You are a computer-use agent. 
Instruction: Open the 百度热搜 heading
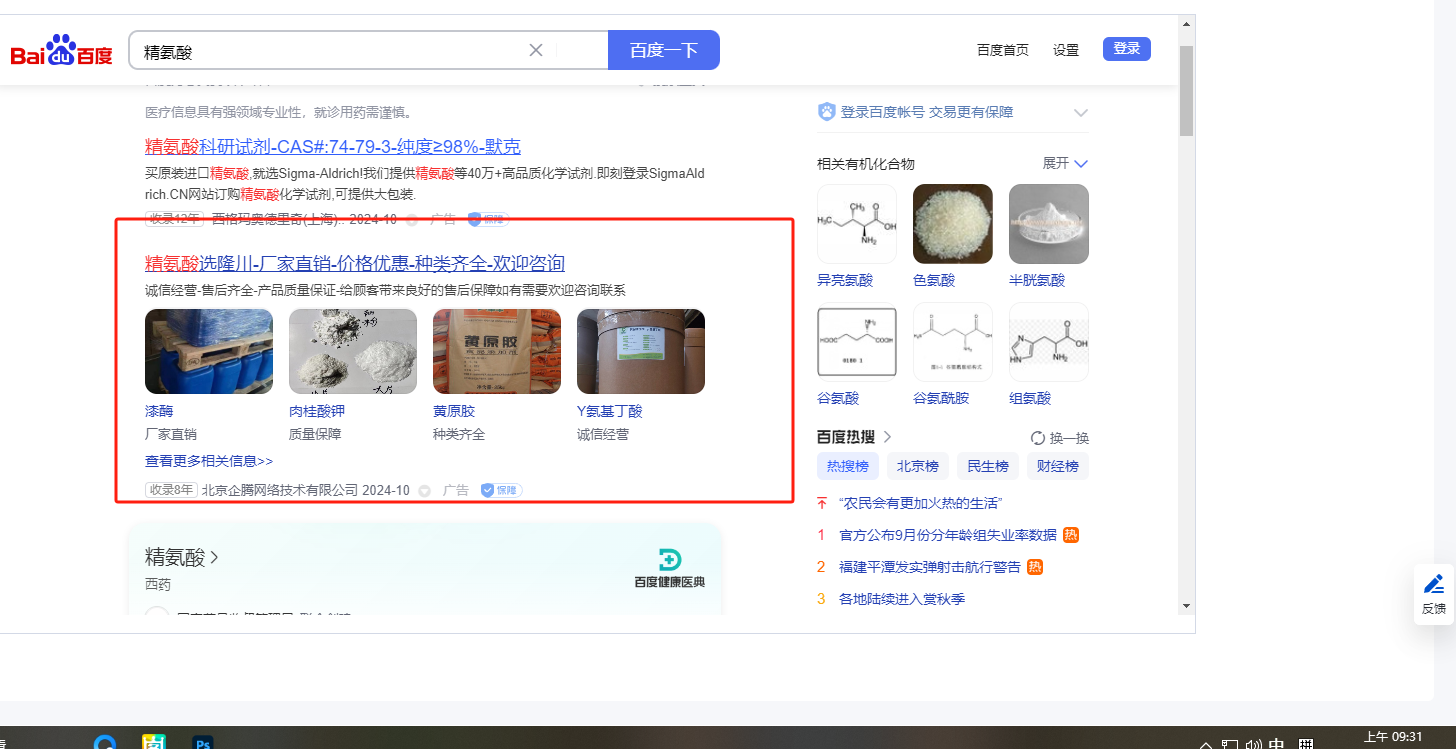(x=854, y=437)
